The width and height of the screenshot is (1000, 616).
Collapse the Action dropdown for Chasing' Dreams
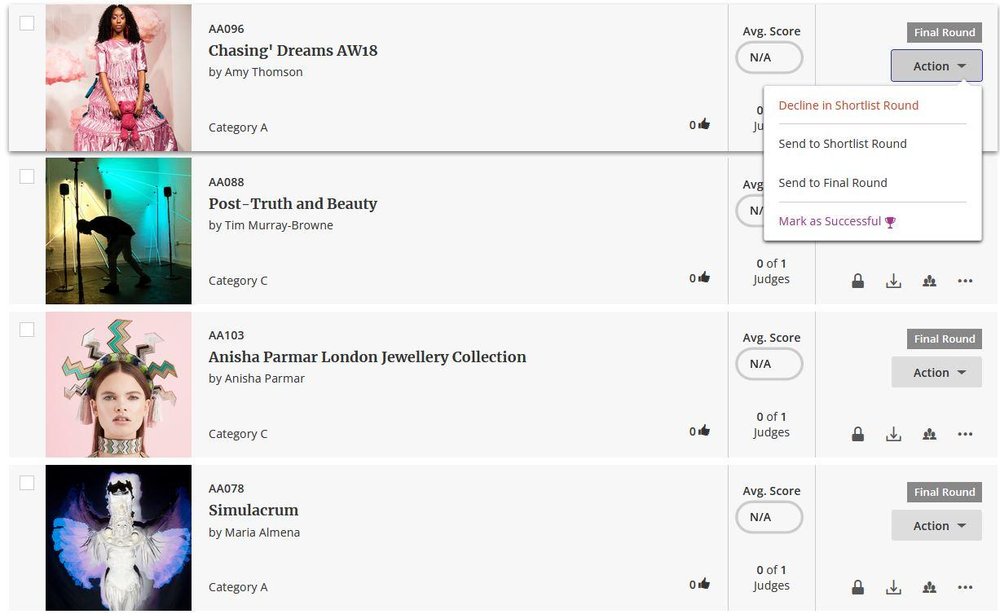(x=936, y=66)
